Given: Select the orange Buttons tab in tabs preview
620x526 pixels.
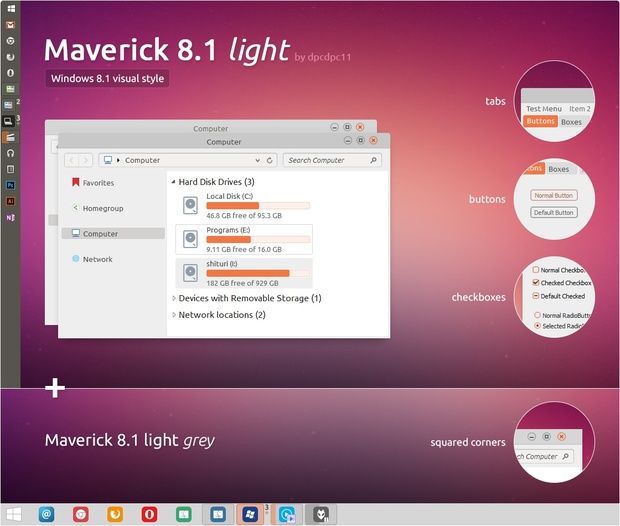Looking at the screenshot, I should pyautogui.click(x=540, y=121).
